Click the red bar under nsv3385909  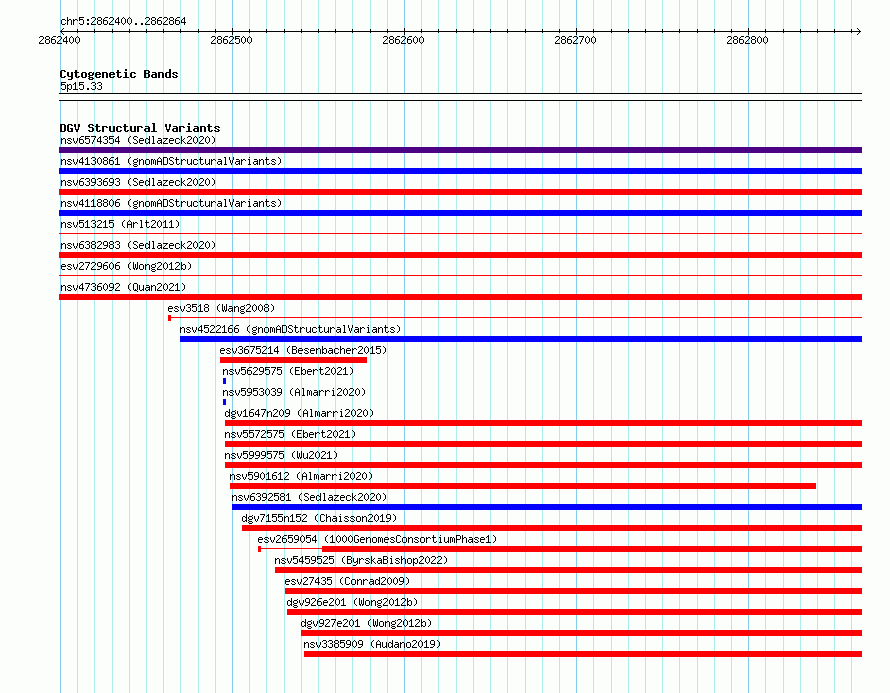tap(583, 654)
